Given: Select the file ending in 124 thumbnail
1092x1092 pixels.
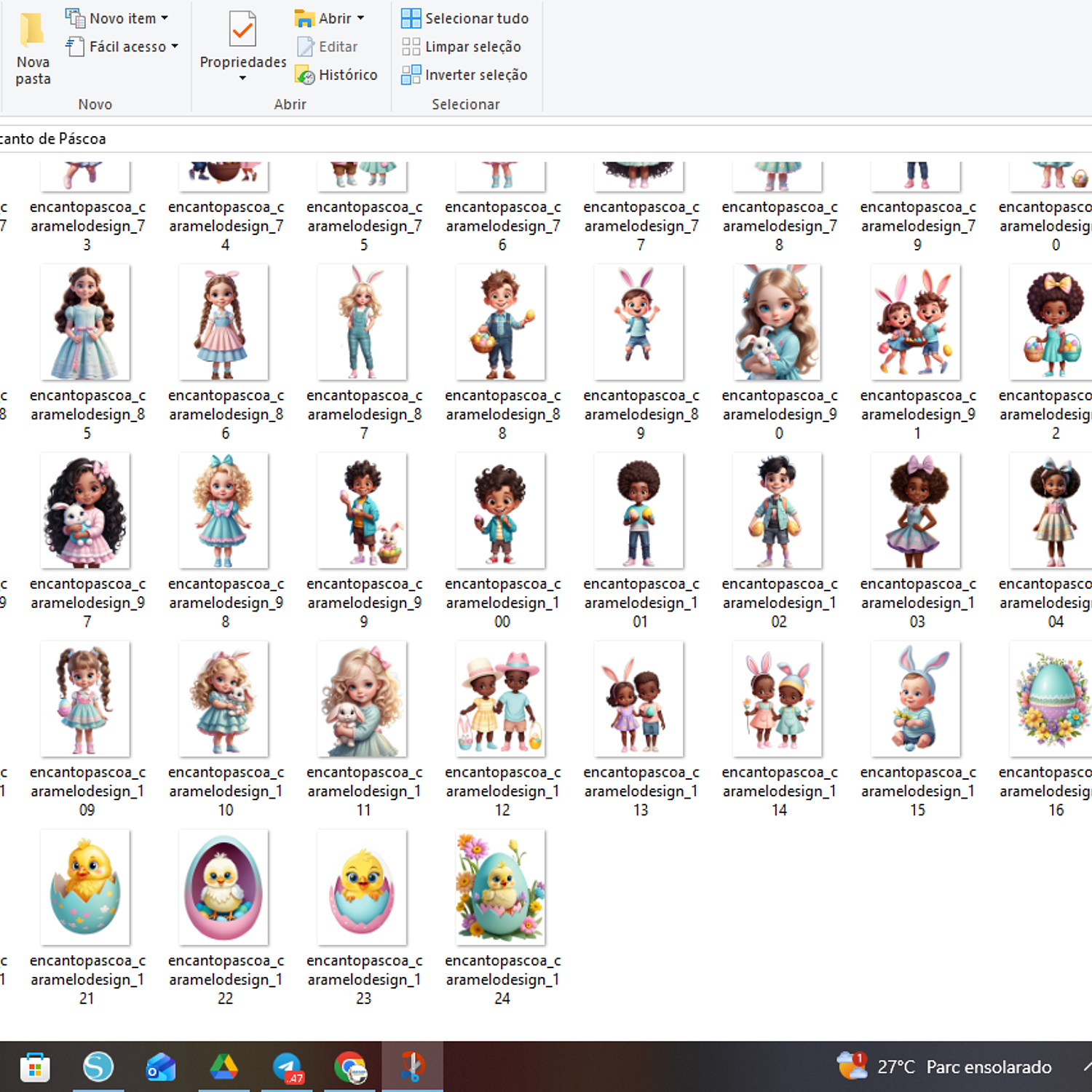Looking at the screenshot, I should tap(501, 887).
